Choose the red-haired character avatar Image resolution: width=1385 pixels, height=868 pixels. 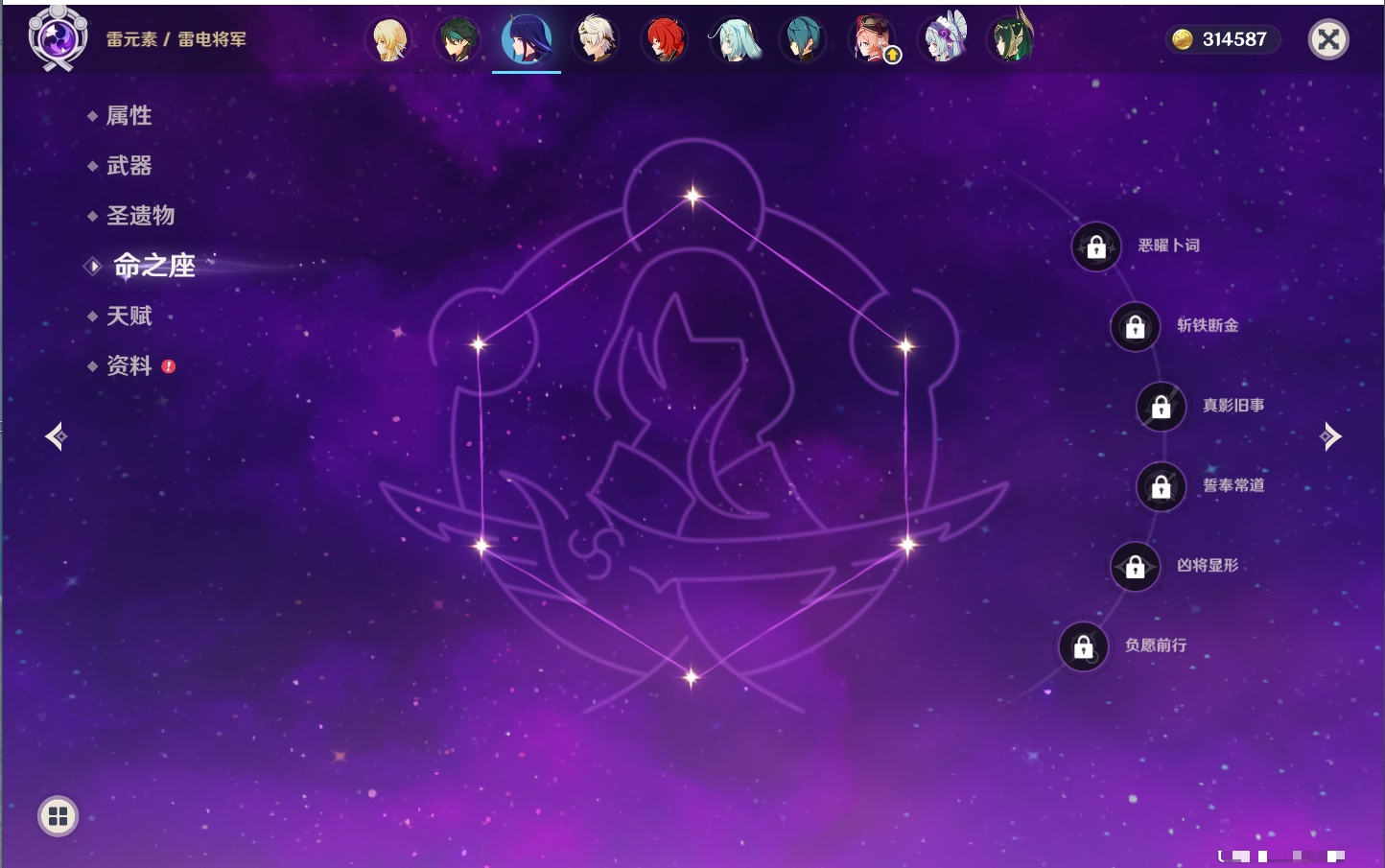click(x=665, y=40)
